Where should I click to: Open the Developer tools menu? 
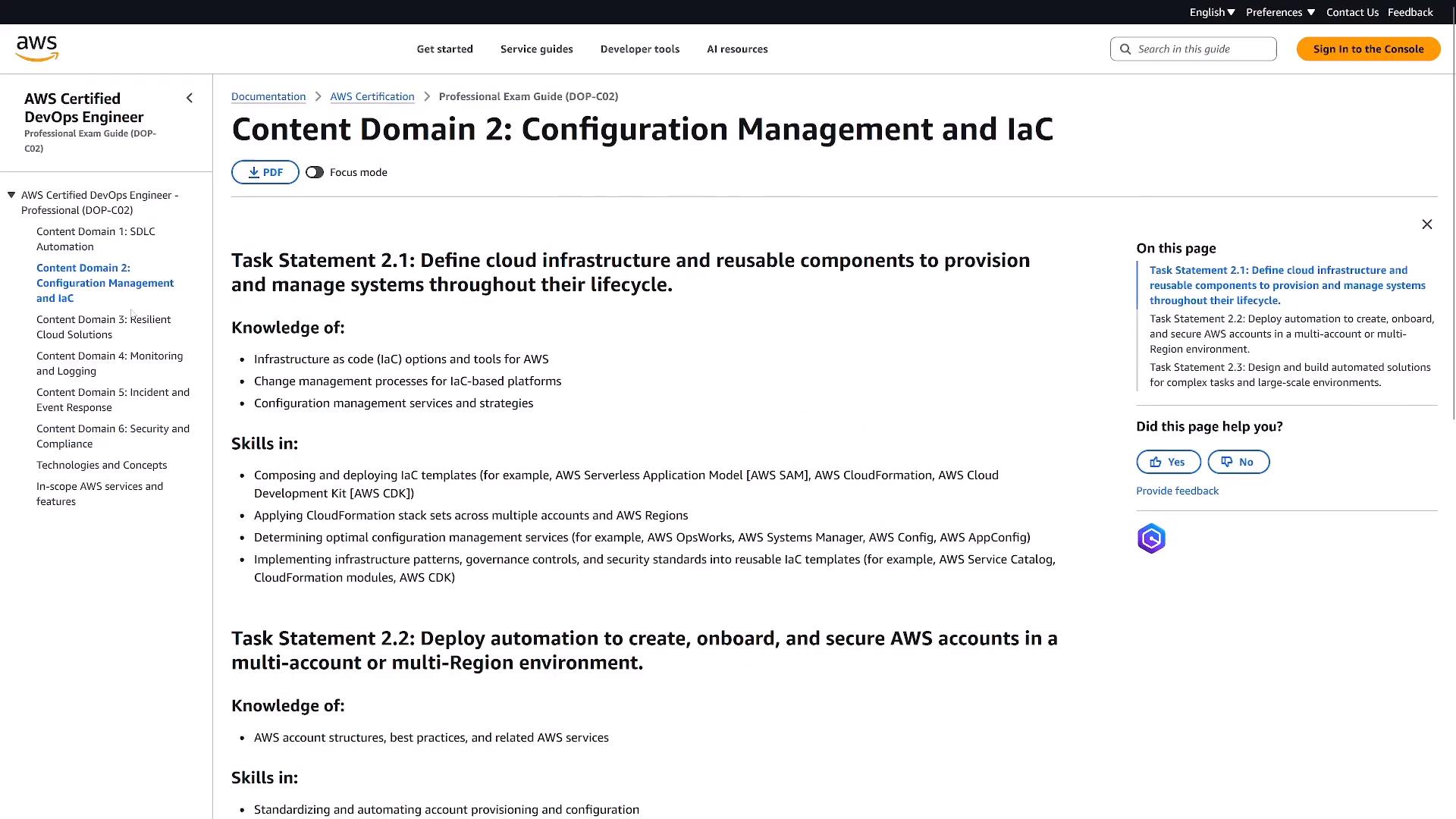coord(639,49)
